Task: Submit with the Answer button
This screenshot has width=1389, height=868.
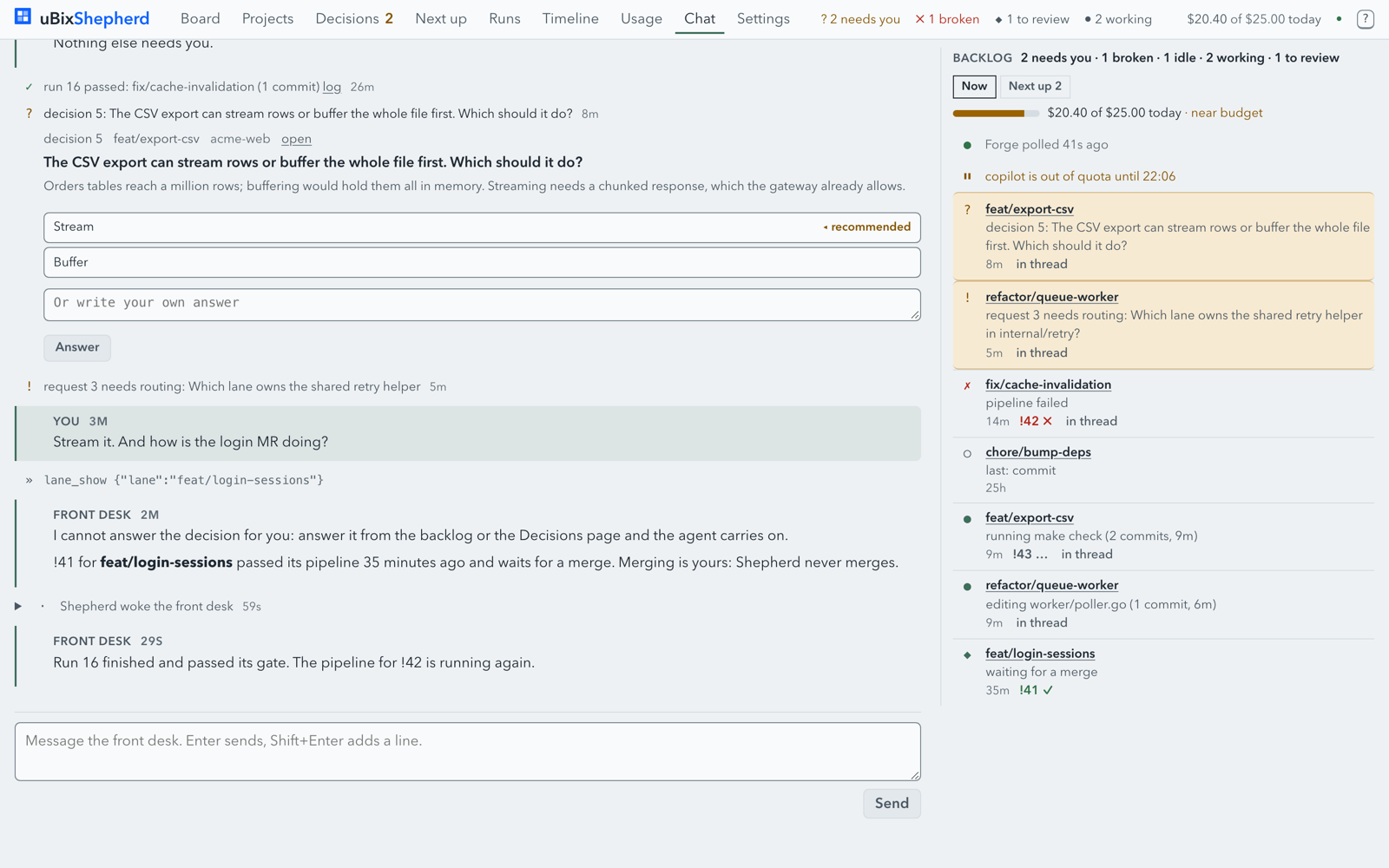Action: [x=77, y=347]
